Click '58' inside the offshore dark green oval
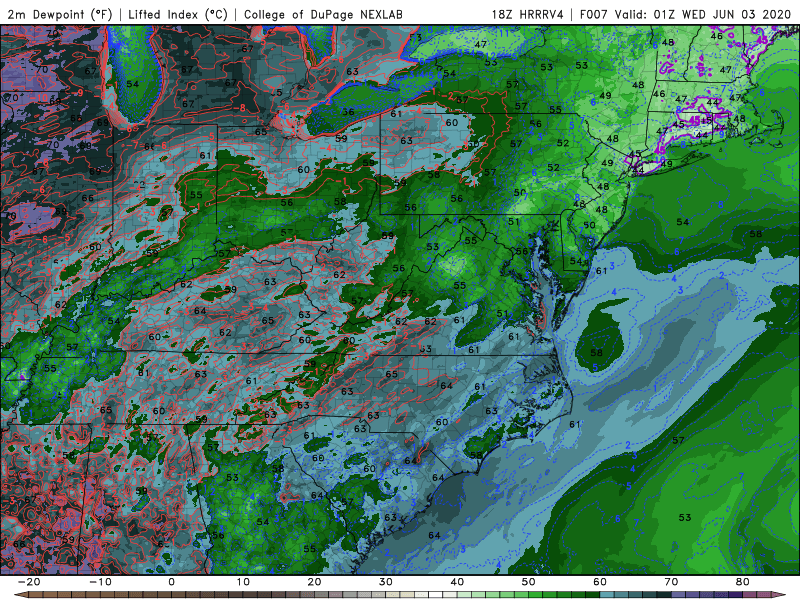This screenshot has width=800, height=600. pyautogui.click(x=596, y=353)
